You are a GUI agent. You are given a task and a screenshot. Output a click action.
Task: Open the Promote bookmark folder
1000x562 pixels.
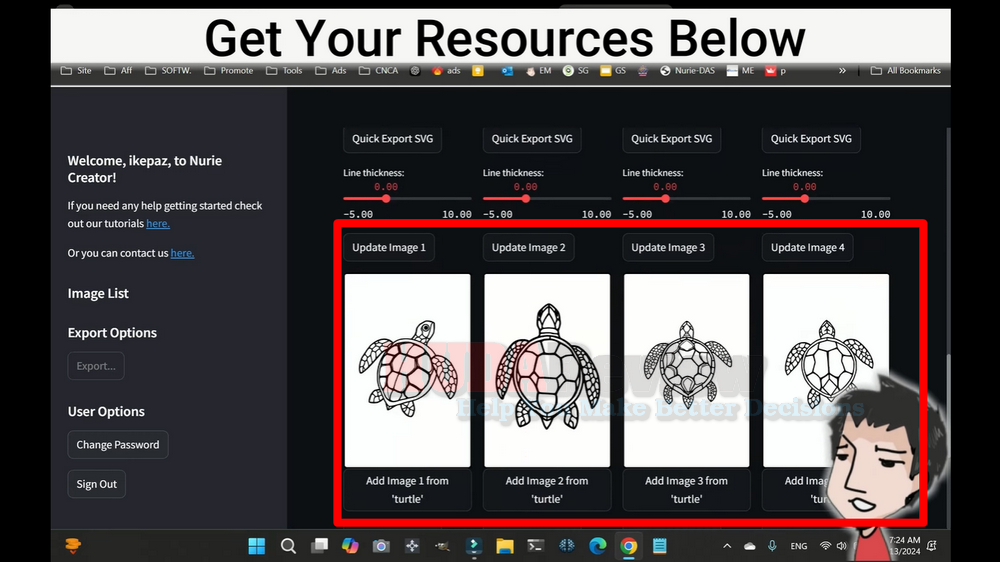coord(228,71)
